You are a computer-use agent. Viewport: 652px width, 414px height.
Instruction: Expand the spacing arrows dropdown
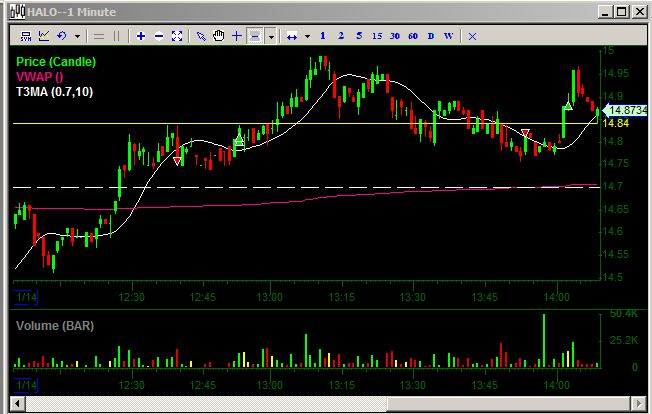tap(307, 37)
